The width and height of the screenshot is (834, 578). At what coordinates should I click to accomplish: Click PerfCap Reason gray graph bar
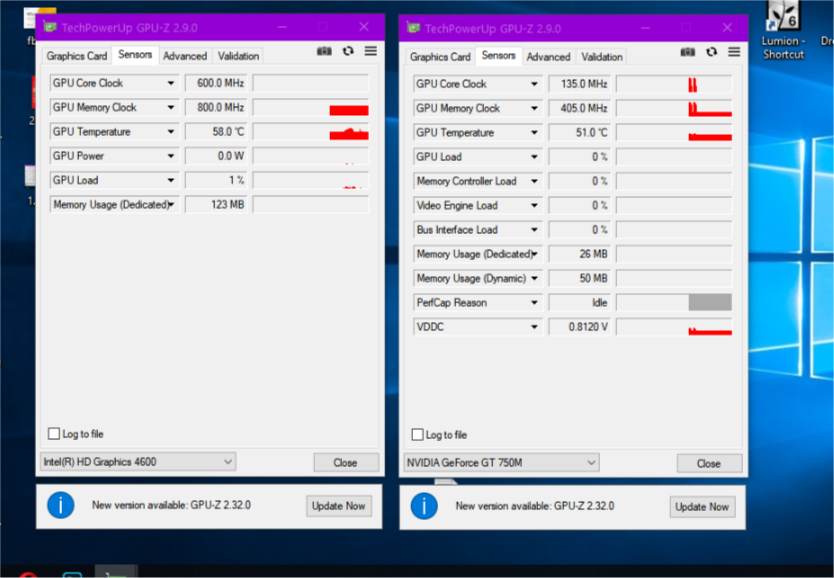click(x=710, y=303)
